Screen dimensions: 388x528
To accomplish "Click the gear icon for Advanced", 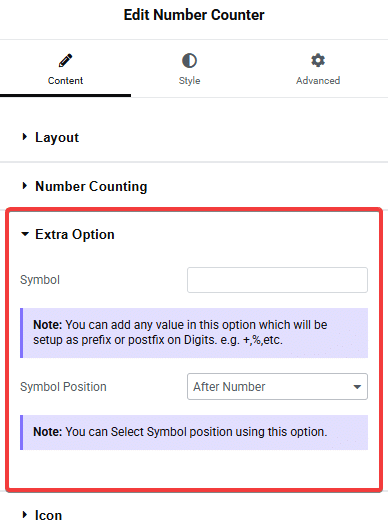I will tap(318, 61).
